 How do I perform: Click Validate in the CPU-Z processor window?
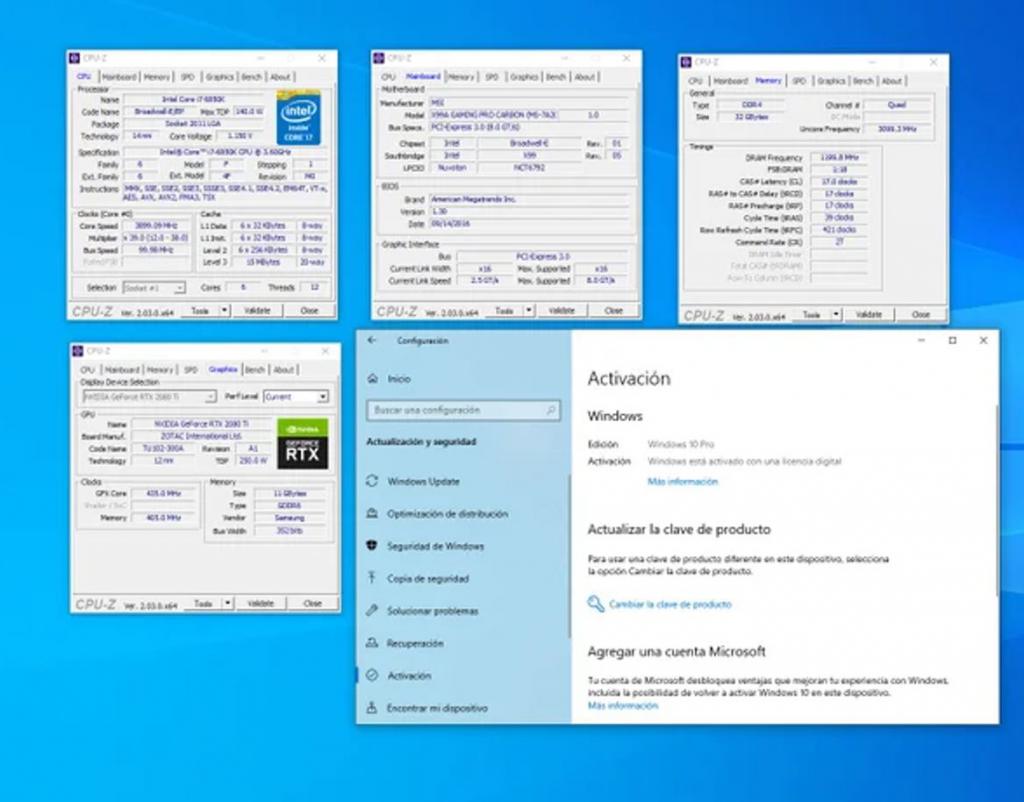pos(257,311)
